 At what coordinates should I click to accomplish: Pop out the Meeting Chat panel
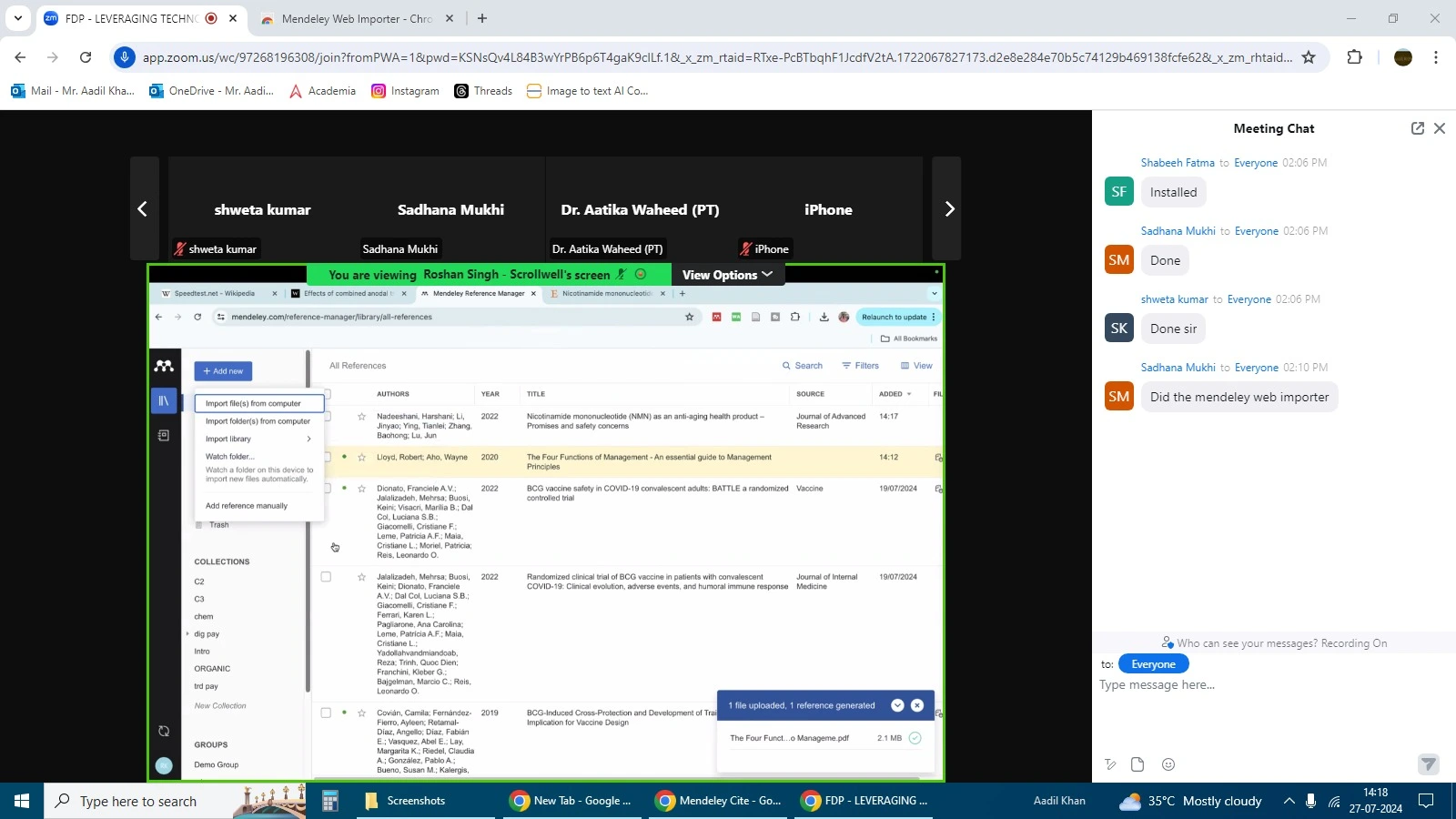point(1417,128)
